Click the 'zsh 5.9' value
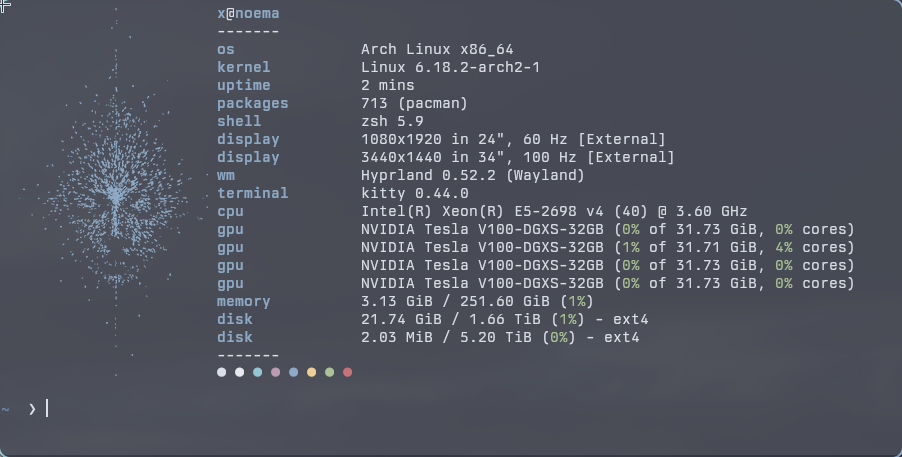 [392, 121]
